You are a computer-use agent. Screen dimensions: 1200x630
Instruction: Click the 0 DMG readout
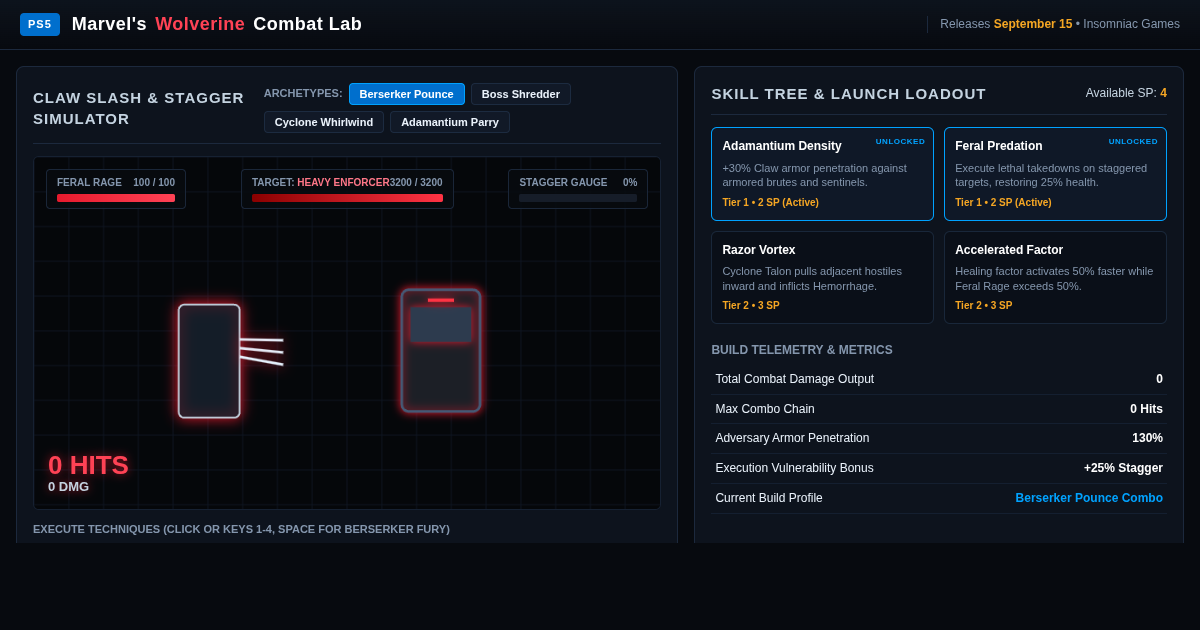(68, 487)
